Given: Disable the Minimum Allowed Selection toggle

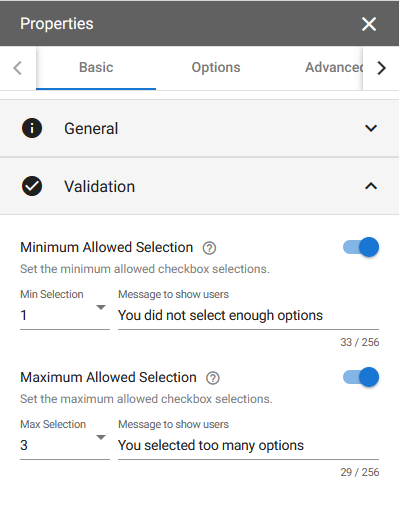Looking at the screenshot, I should pyautogui.click(x=361, y=247).
